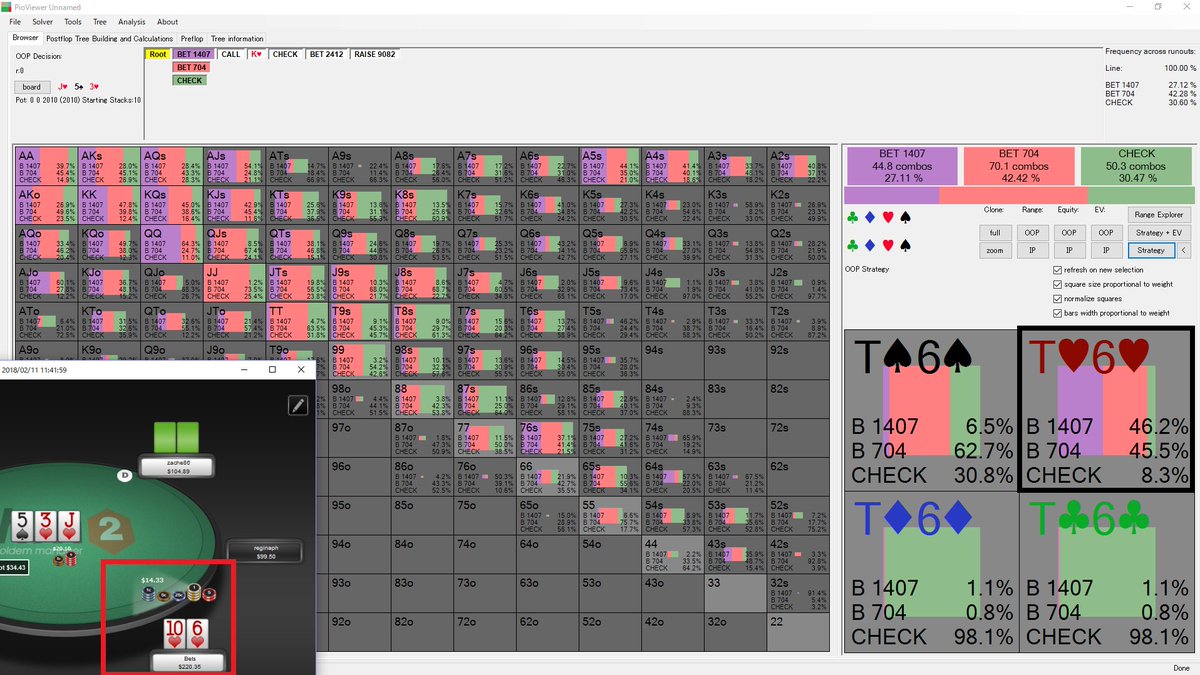Select the green CHECK tree node
Image resolution: width=1200 pixels, height=675 pixels.
pyautogui.click(x=190, y=80)
